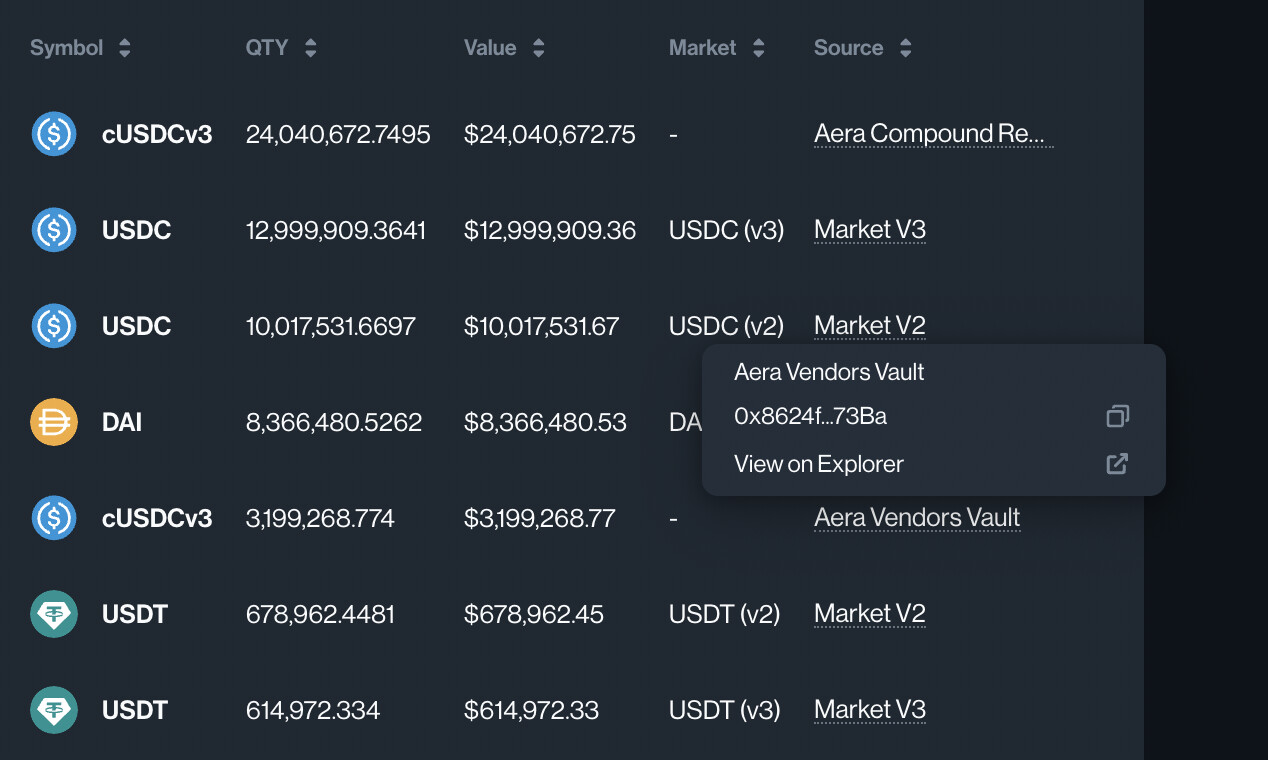1268x760 pixels.
Task: Open the Aera Compound Re... source link
Action: 930,134
